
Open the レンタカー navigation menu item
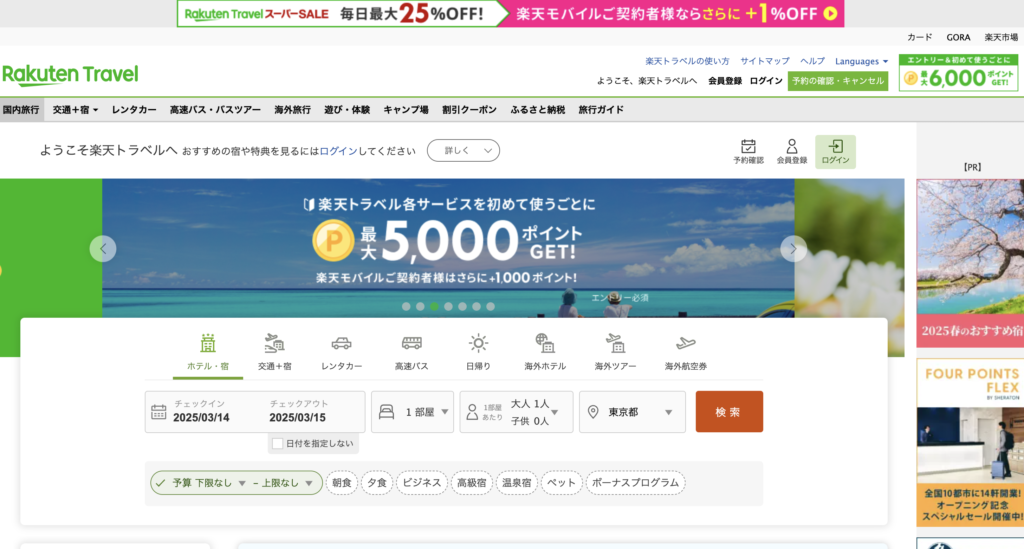(x=134, y=110)
